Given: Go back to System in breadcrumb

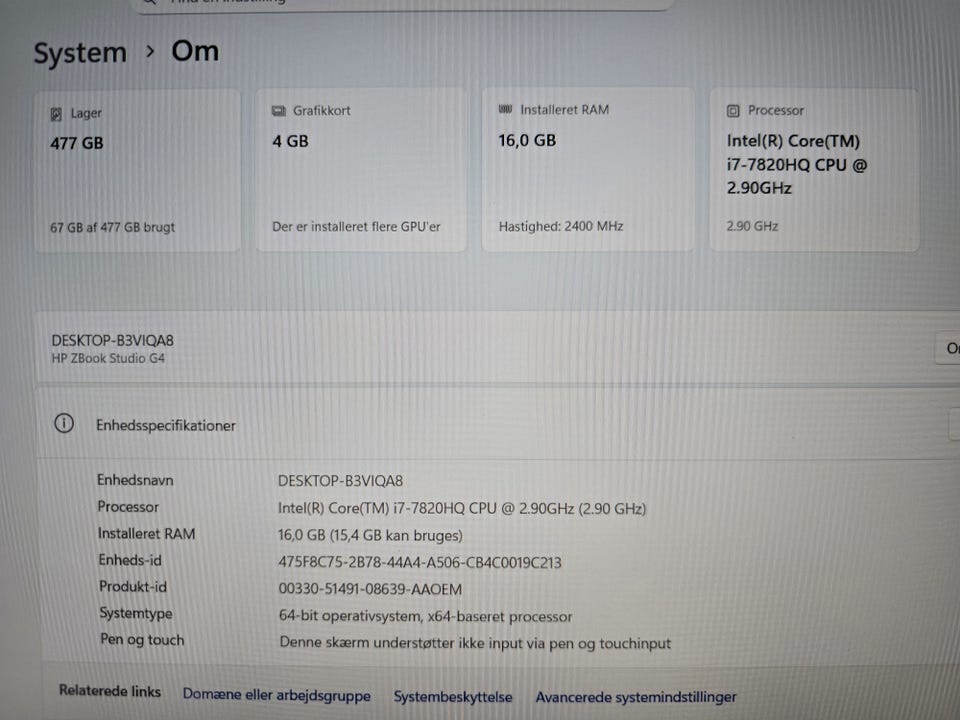Looking at the screenshot, I should pos(80,53).
